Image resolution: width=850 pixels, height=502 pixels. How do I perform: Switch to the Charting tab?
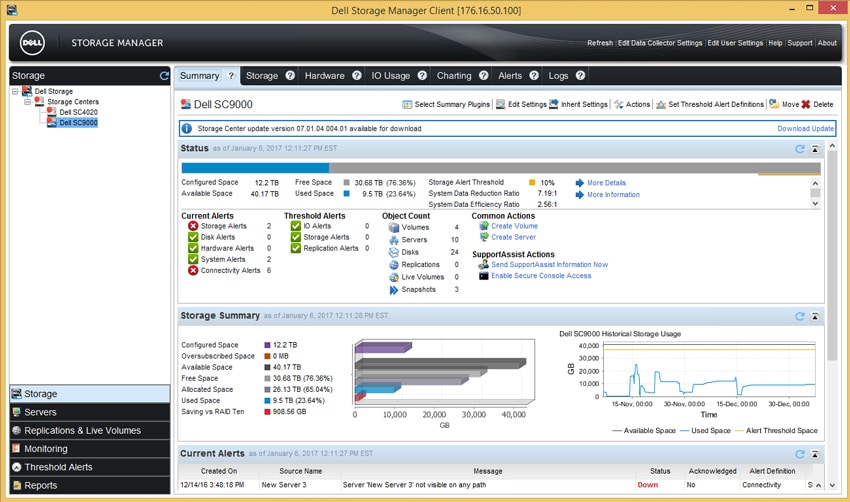454,76
